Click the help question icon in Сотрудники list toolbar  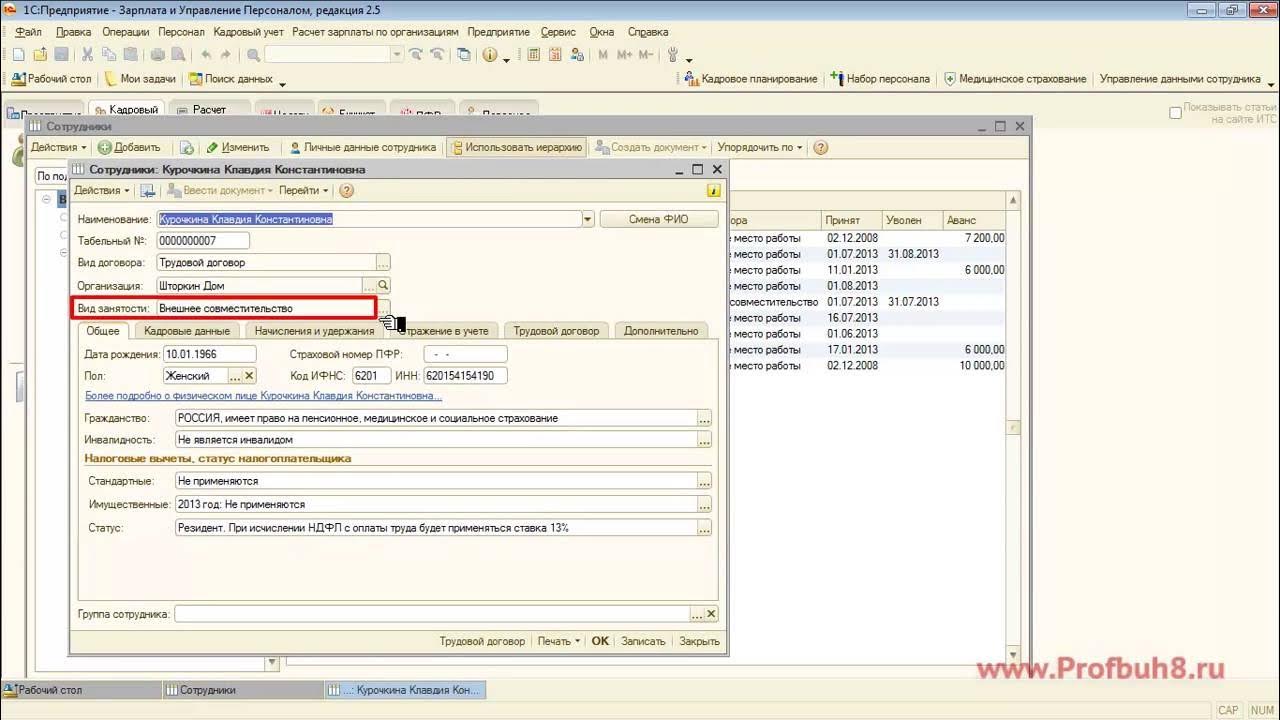pyautogui.click(x=820, y=147)
